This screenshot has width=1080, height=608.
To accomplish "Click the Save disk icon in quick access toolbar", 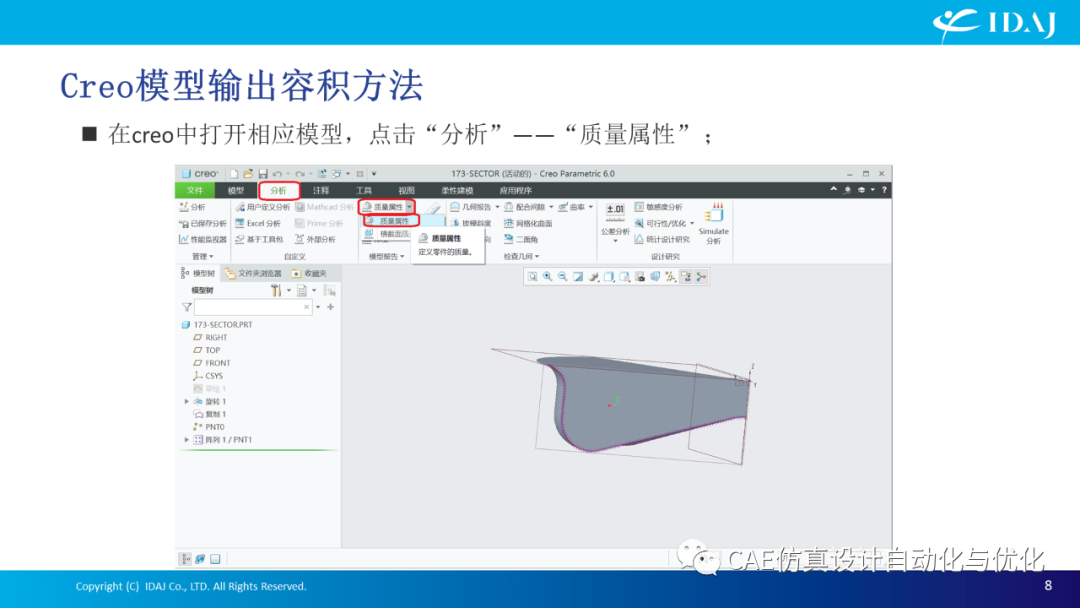I will 262,174.
